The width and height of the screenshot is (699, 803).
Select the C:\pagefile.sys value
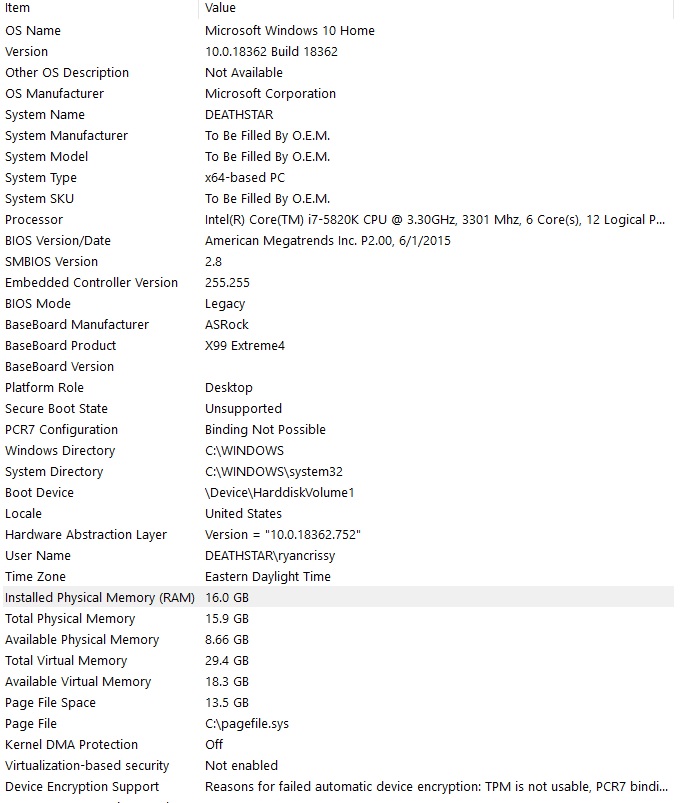tap(247, 724)
